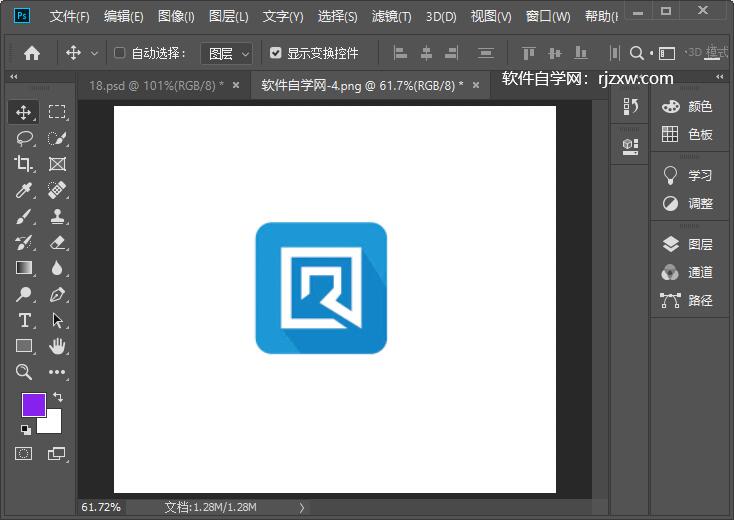Open the 滤镜(T) menu
Viewport: 734px width, 520px height.
point(391,17)
